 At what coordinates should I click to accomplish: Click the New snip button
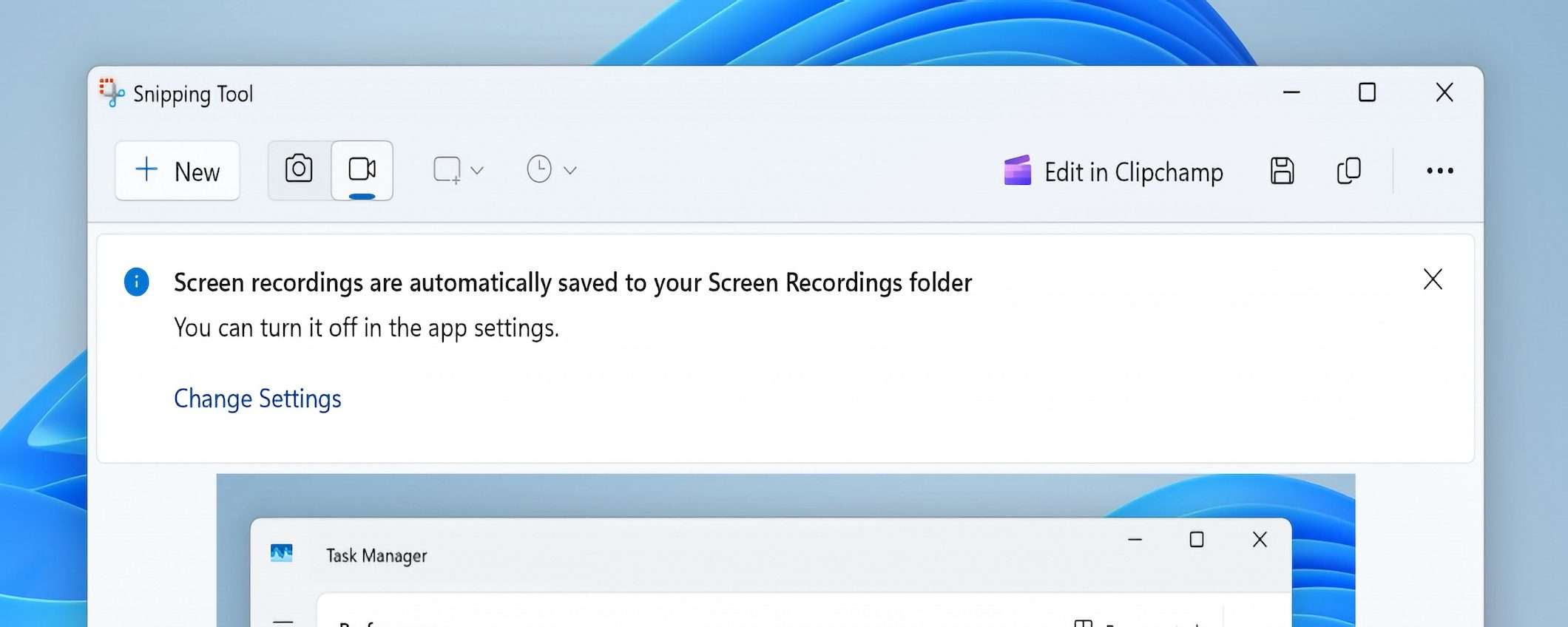point(178,171)
